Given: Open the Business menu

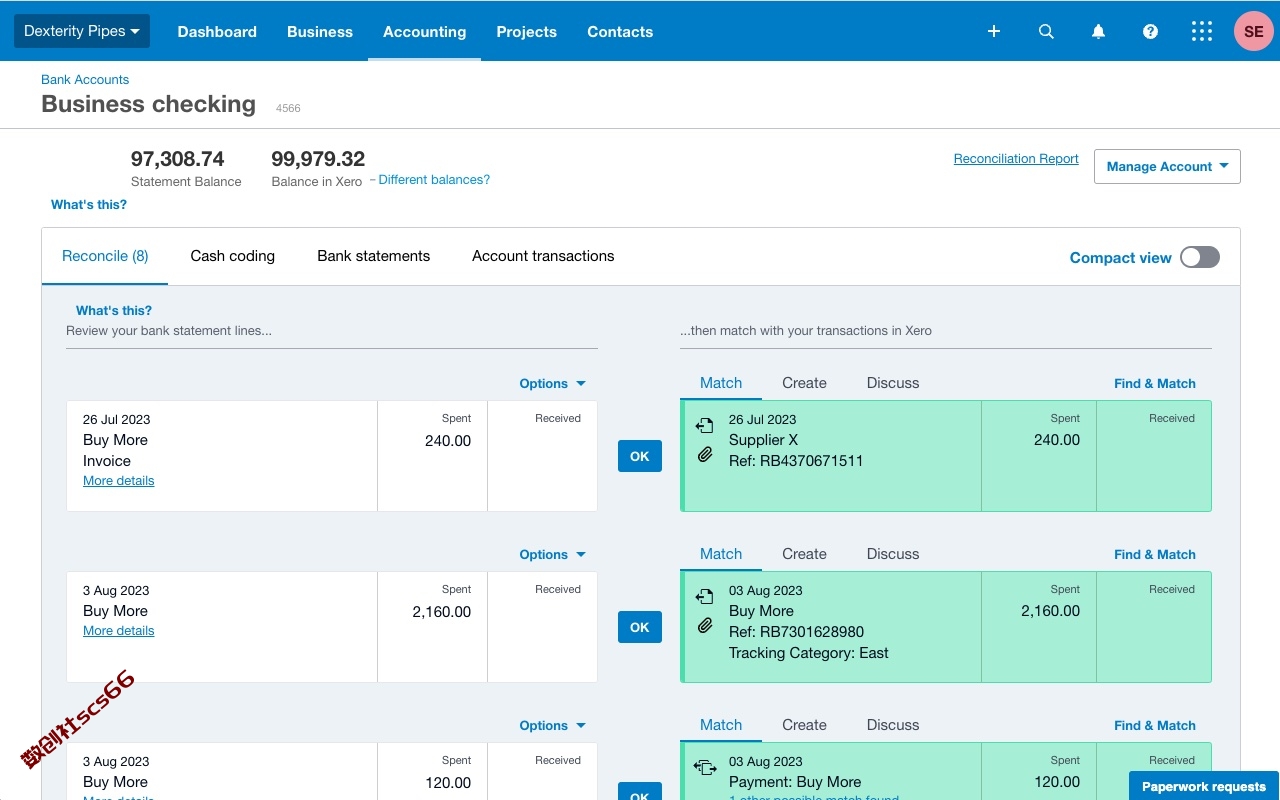Looking at the screenshot, I should pyautogui.click(x=320, y=31).
